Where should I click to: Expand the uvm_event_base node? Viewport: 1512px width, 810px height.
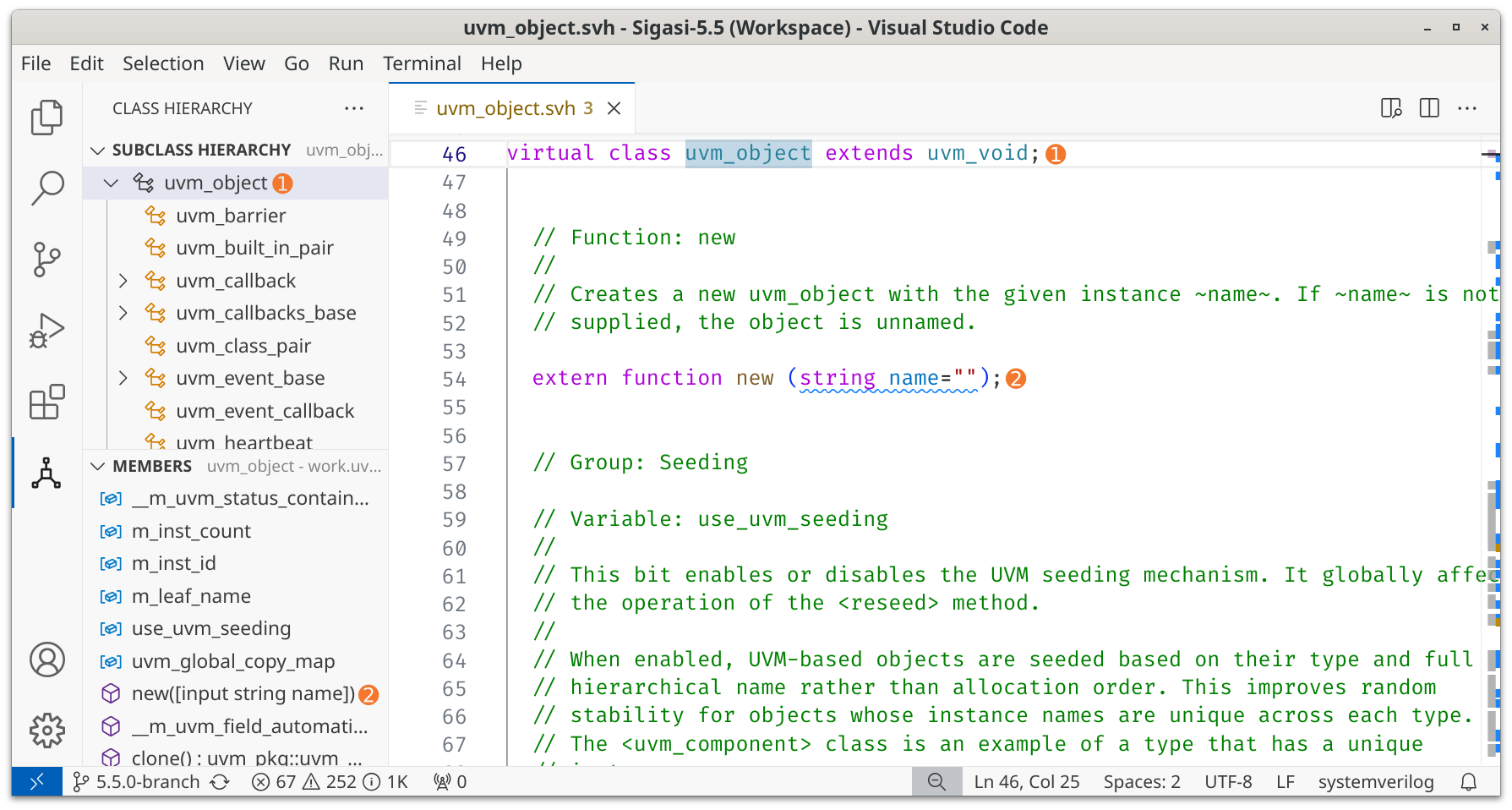(123, 378)
